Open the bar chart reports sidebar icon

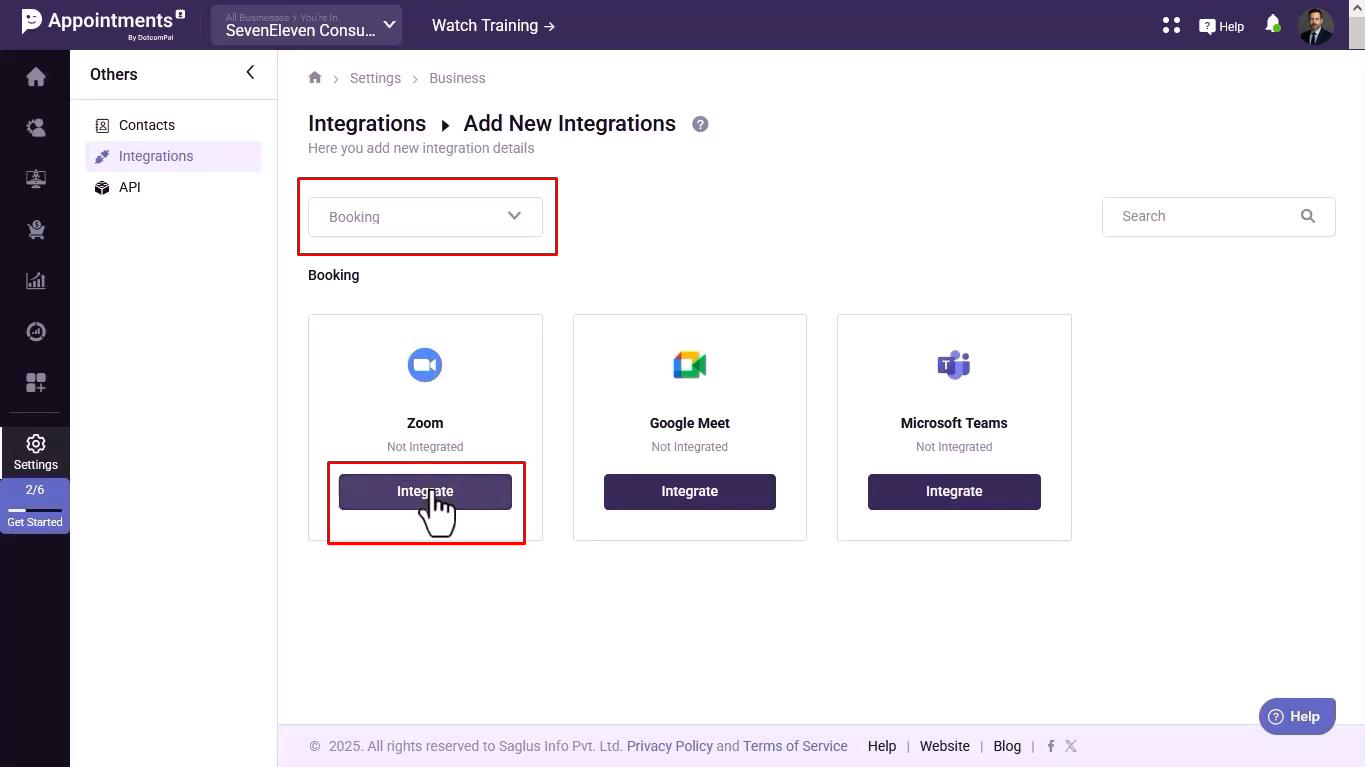[36, 281]
